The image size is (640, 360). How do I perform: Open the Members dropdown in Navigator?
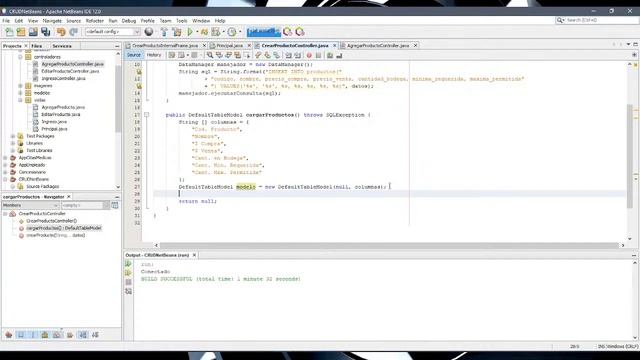tap(31, 205)
